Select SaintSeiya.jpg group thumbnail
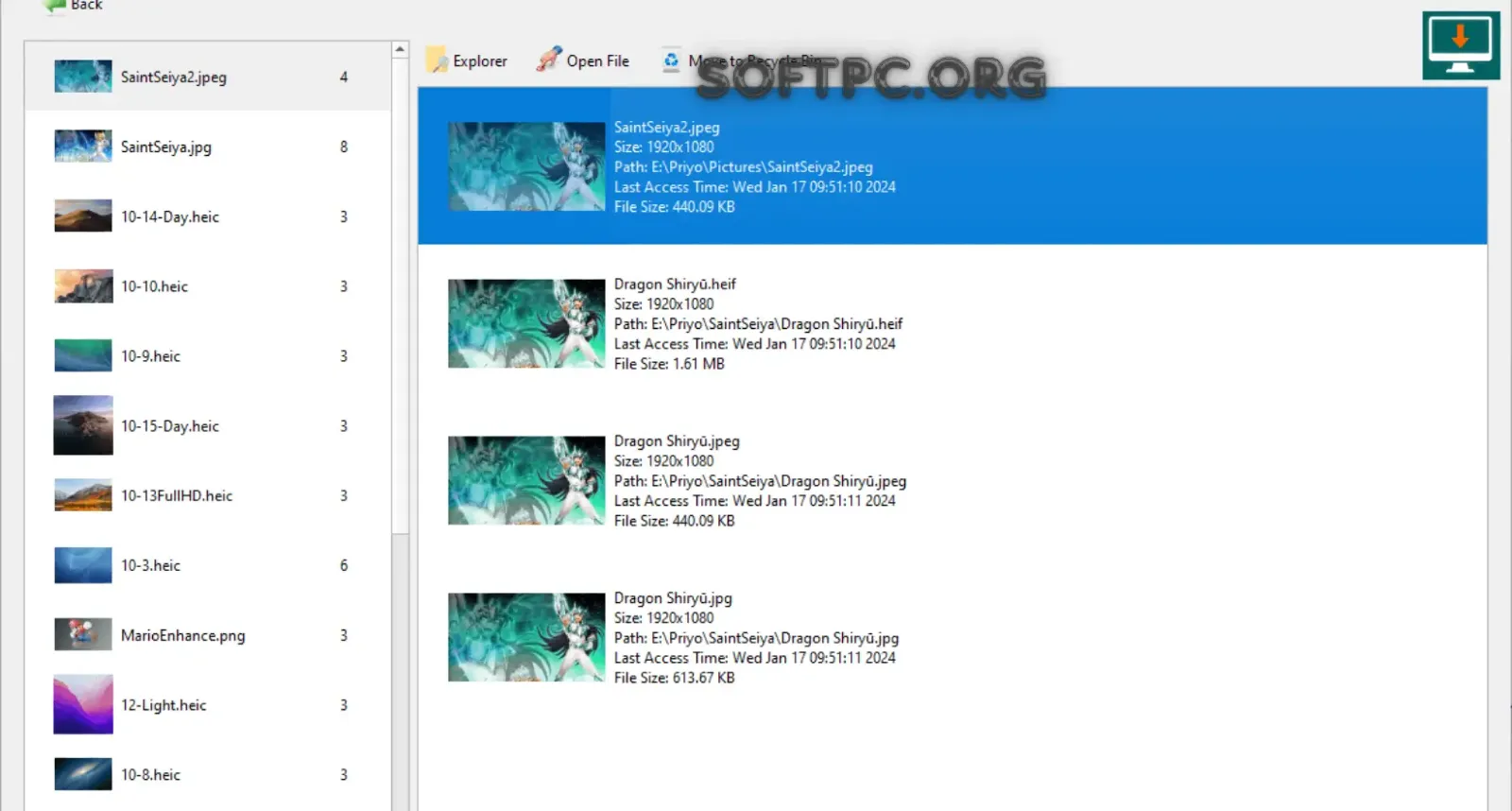Image resolution: width=1512 pixels, height=811 pixels. pyautogui.click(x=83, y=147)
